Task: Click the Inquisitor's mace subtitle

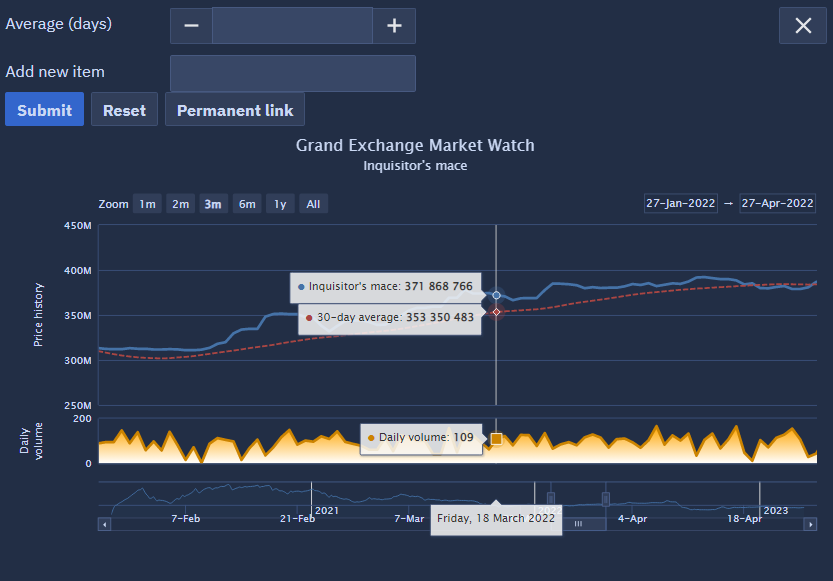Action: tap(415, 166)
